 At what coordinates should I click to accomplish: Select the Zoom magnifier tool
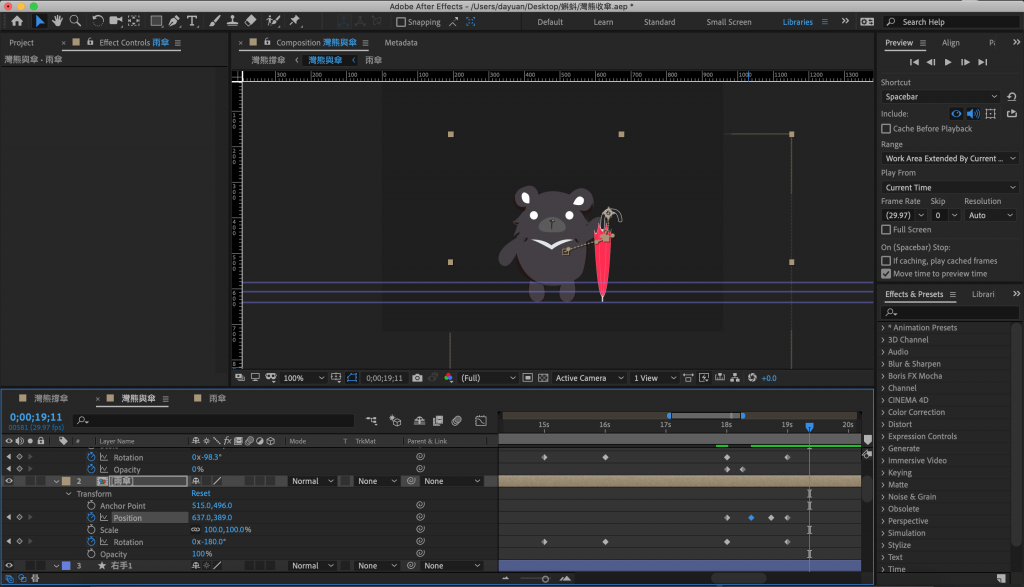pyautogui.click(x=76, y=21)
